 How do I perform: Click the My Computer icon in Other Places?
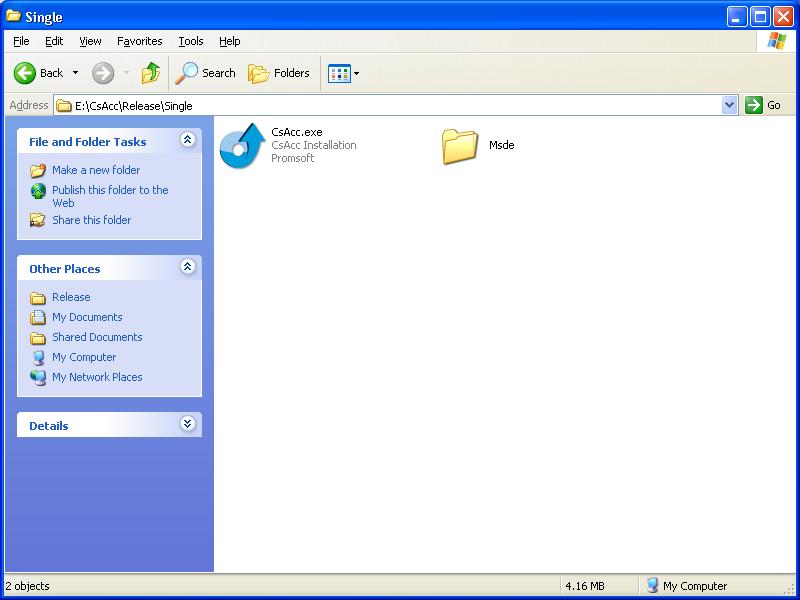[x=38, y=358]
